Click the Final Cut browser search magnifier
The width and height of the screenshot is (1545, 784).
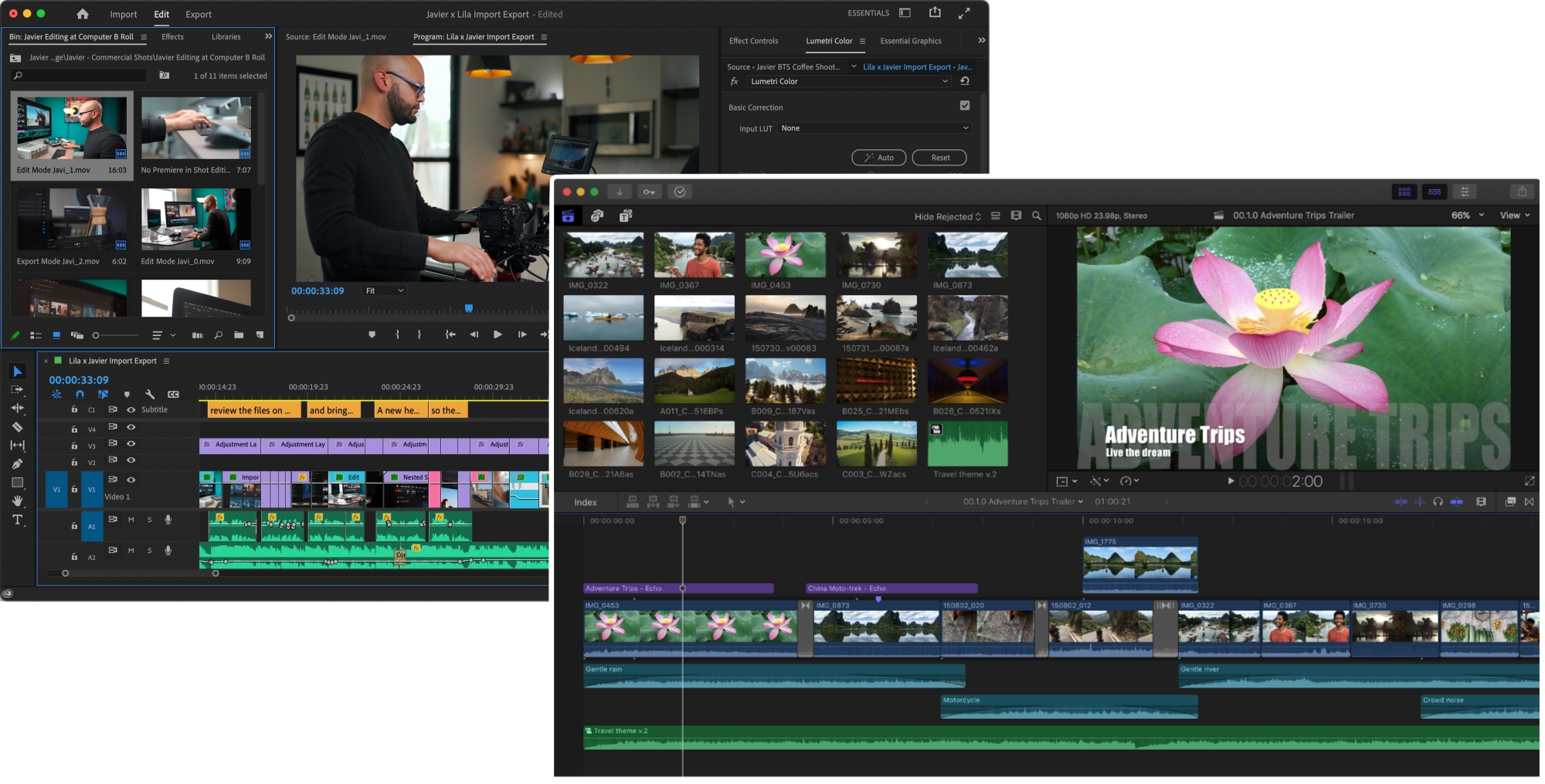coord(1037,216)
